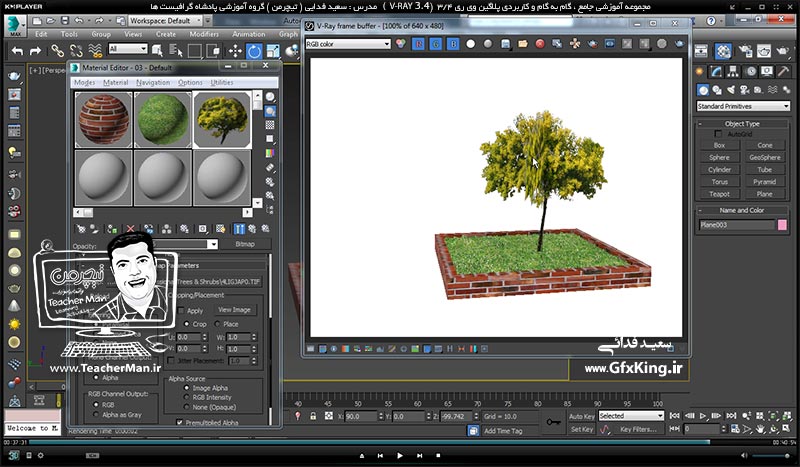Select the Bind to Space Warp tool
Viewport: 800px width, 467px height.
click(x=95, y=51)
